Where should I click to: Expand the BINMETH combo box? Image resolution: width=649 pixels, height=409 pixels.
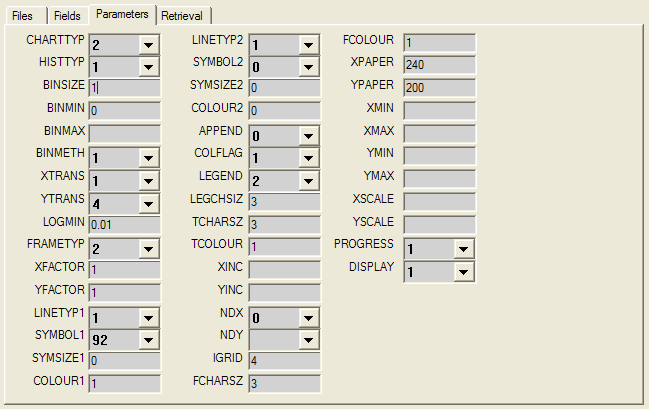click(x=149, y=157)
